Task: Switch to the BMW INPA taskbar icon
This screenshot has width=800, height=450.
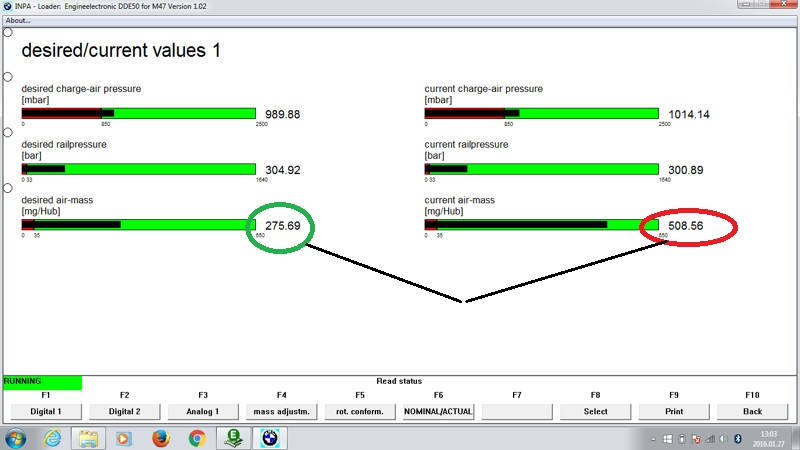Action: pos(269,438)
